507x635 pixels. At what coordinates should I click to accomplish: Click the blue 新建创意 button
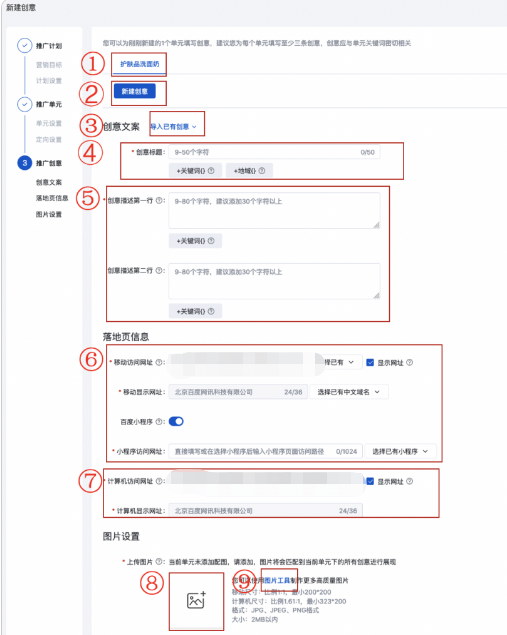click(134, 91)
